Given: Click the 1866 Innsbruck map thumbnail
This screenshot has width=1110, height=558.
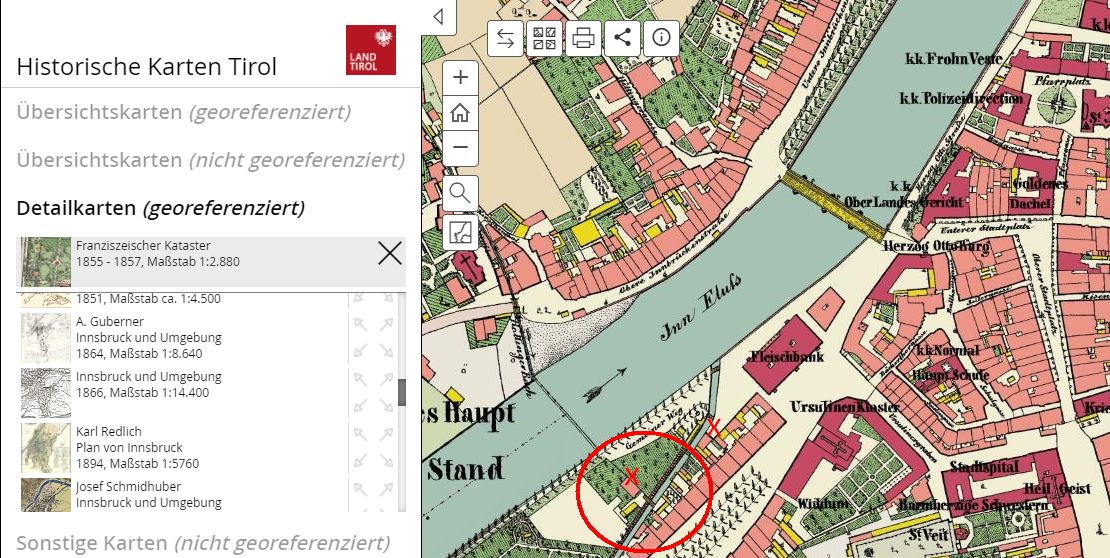Looking at the screenshot, I should pos(46,393).
